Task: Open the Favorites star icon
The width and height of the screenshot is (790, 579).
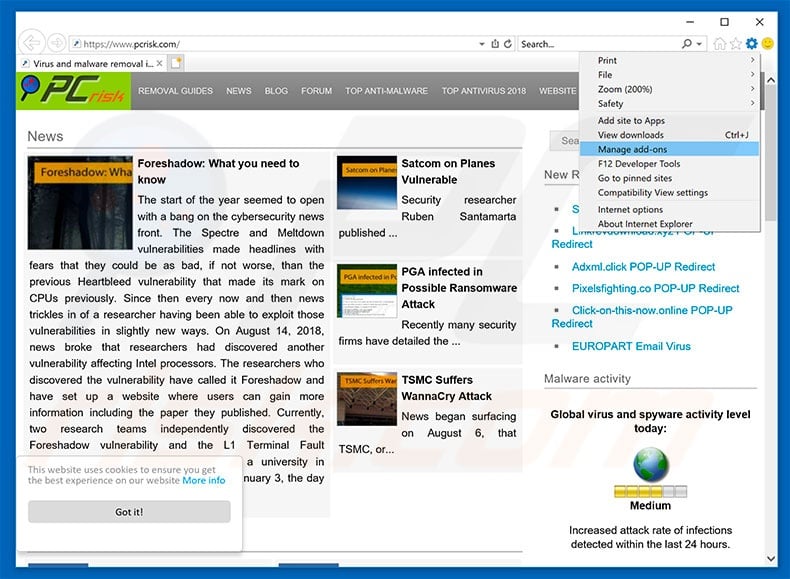Action: click(x=736, y=44)
